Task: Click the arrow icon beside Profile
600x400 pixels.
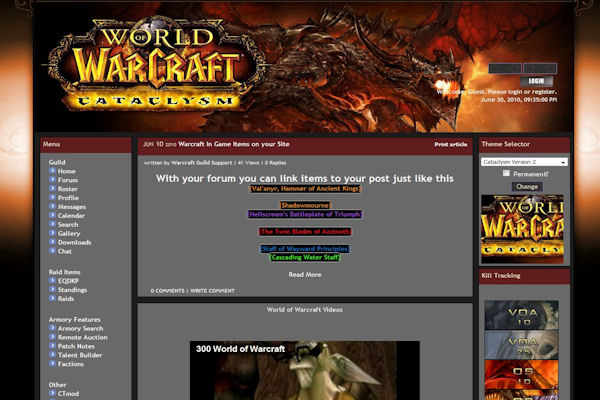Action: (52, 197)
